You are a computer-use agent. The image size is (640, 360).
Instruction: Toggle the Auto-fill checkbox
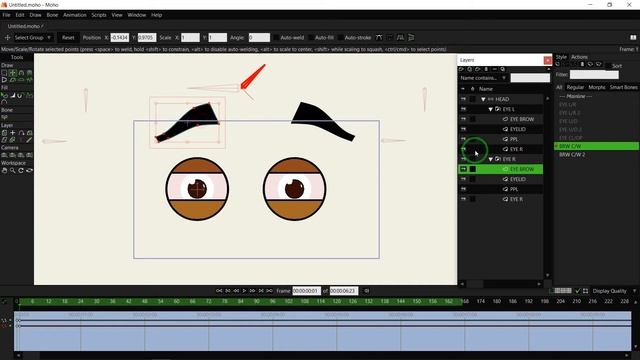pyautogui.click(x=311, y=38)
